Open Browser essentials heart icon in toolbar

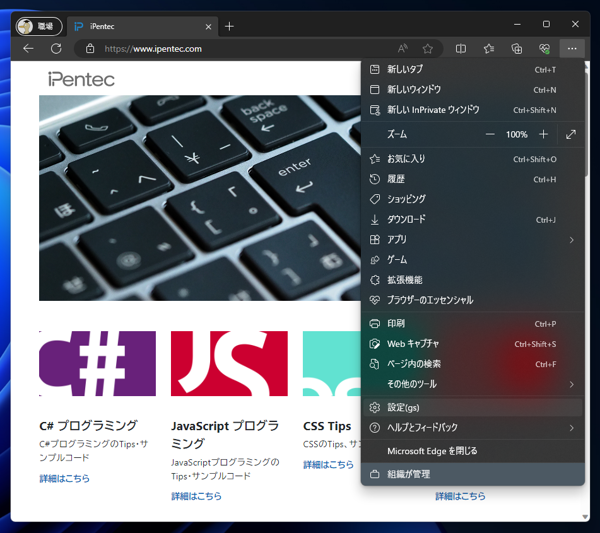(x=544, y=49)
